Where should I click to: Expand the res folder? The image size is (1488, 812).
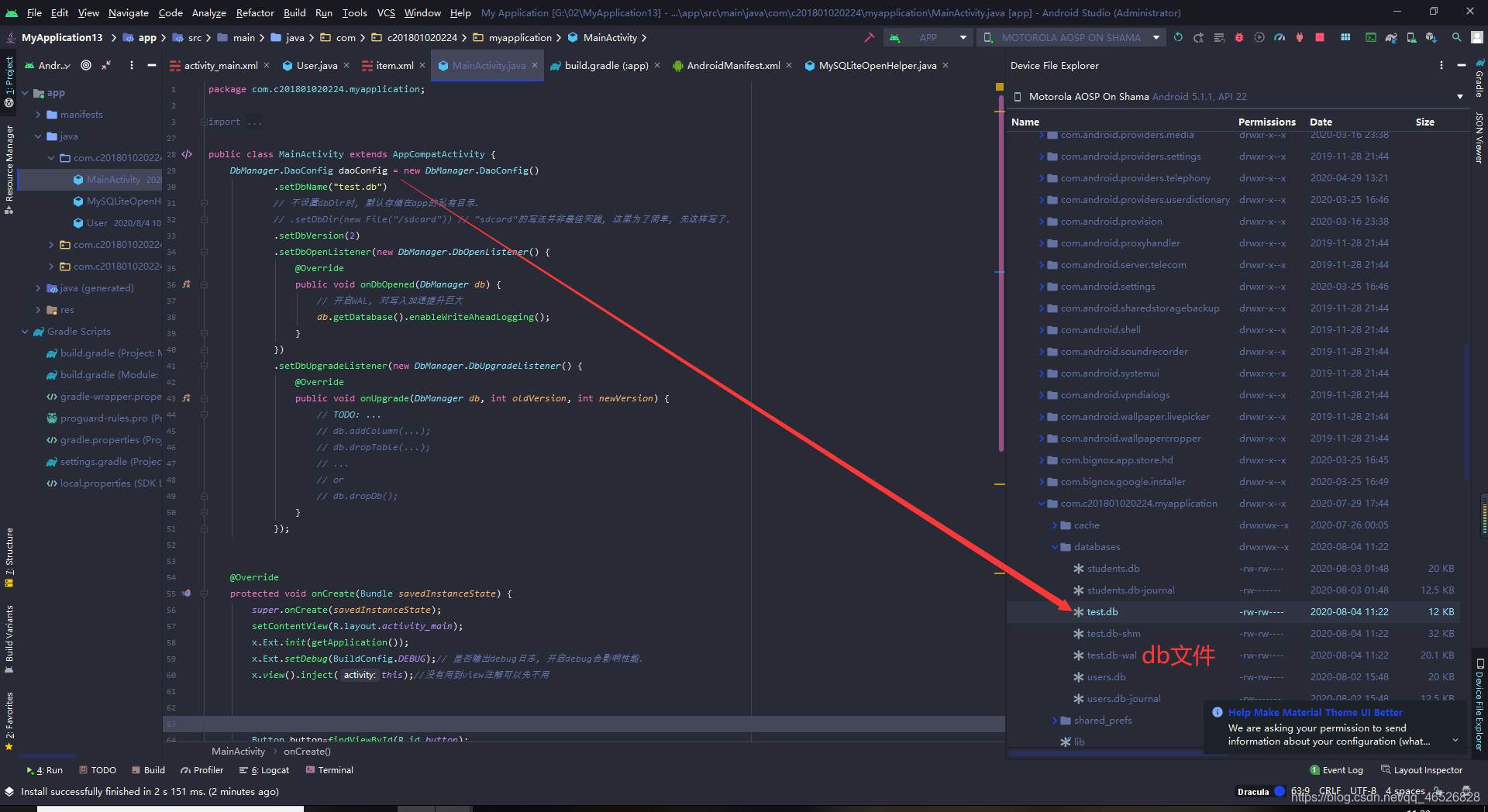click(x=38, y=310)
